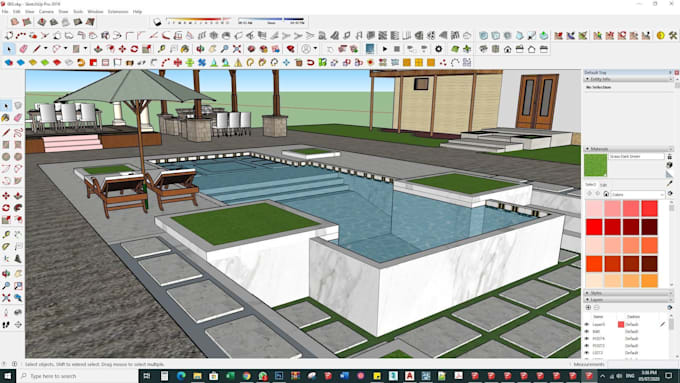Open Edge browser from the taskbar
Viewport: 680px width, 383px height.
point(181,376)
